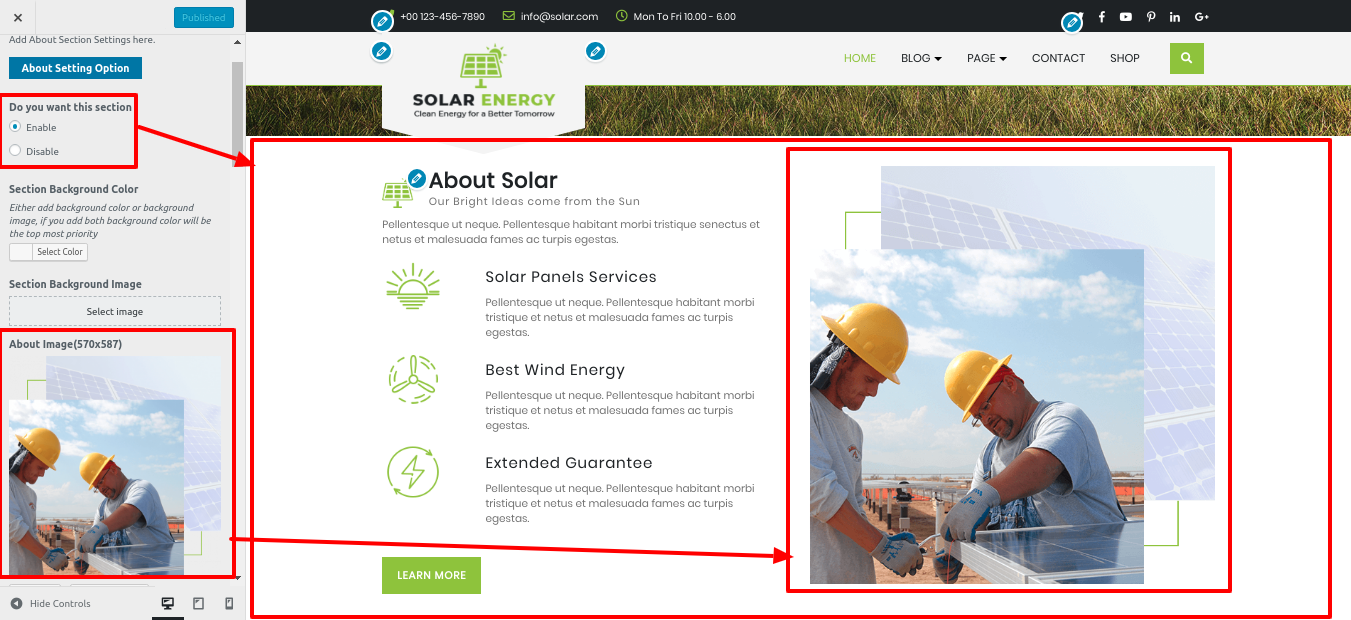Open the YouTube social icon
The height and width of the screenshot is (620, 1351).
1126,16
